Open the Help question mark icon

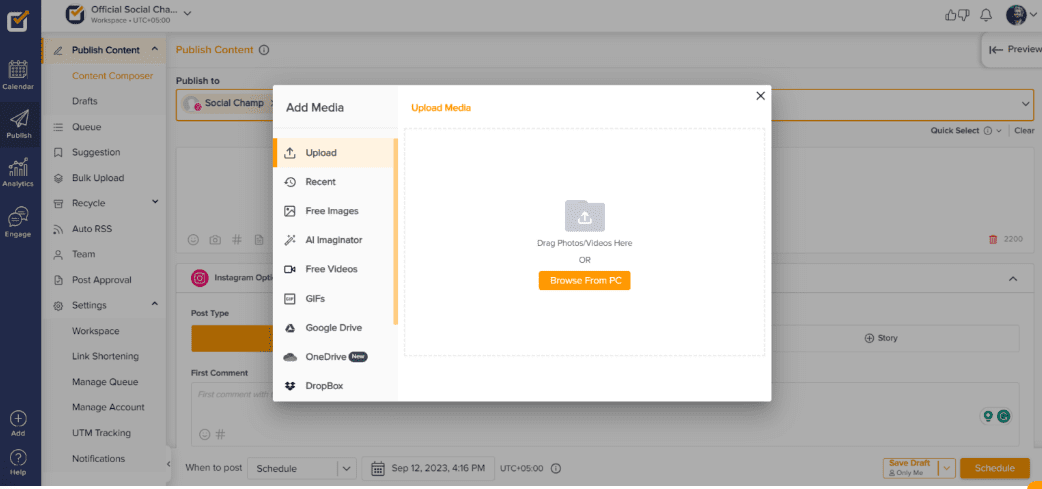[x=18, y=461]
